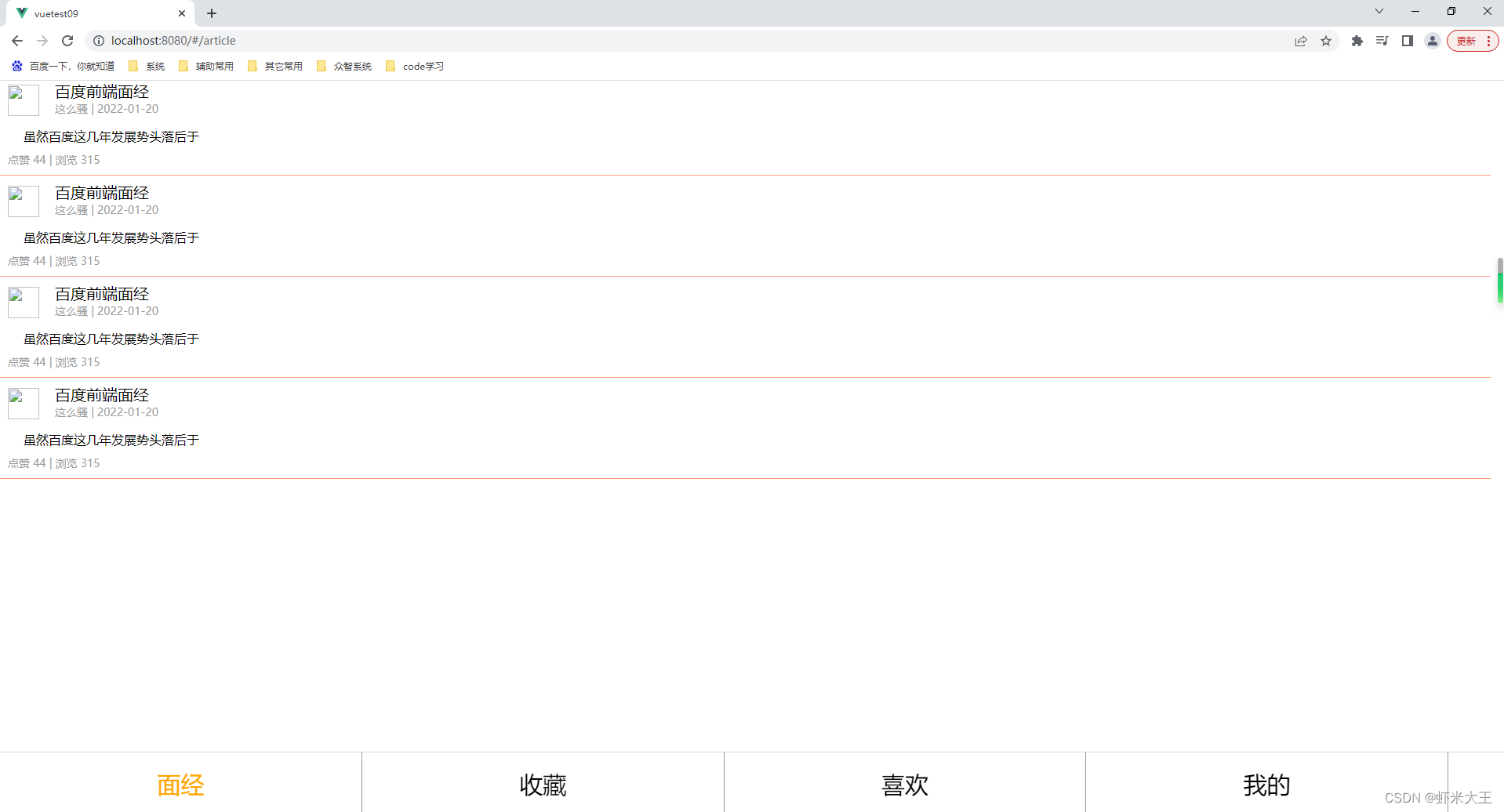The image size is (1504, 812).
Task: Click the browser profile avatar icon
Action: [1432, 41]
